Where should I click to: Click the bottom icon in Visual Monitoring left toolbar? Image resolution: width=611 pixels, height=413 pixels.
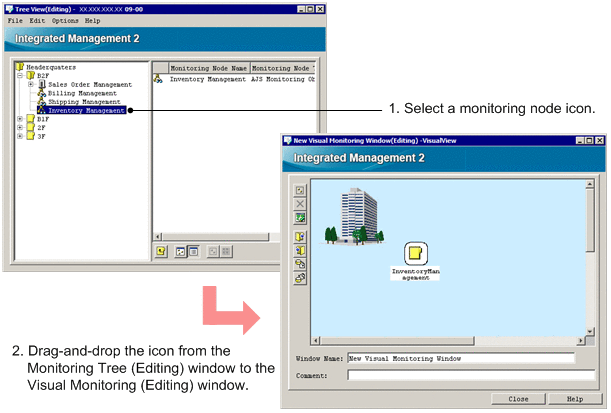(300, 278)
